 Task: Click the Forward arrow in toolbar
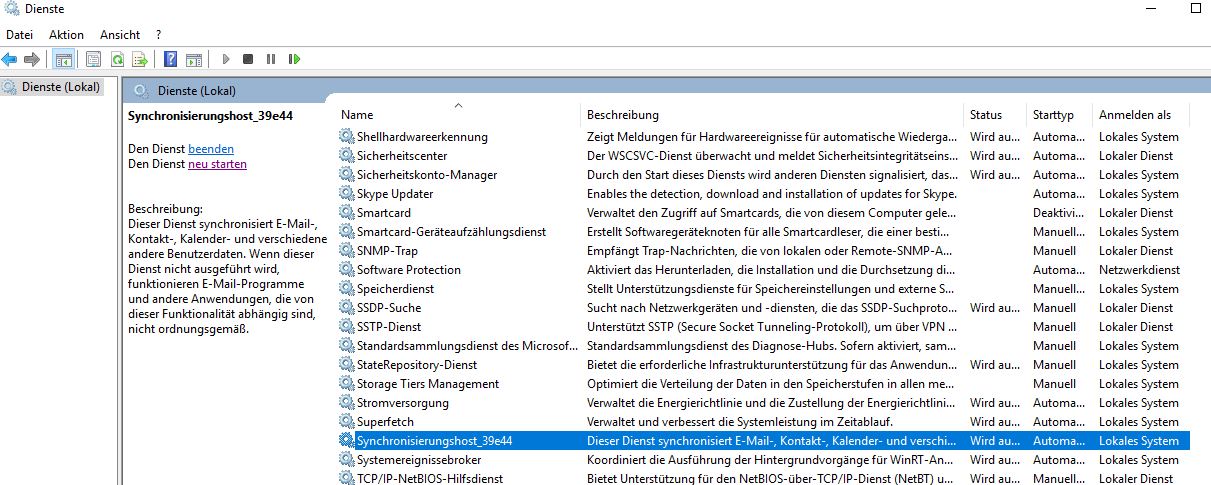tap(32, 59)
